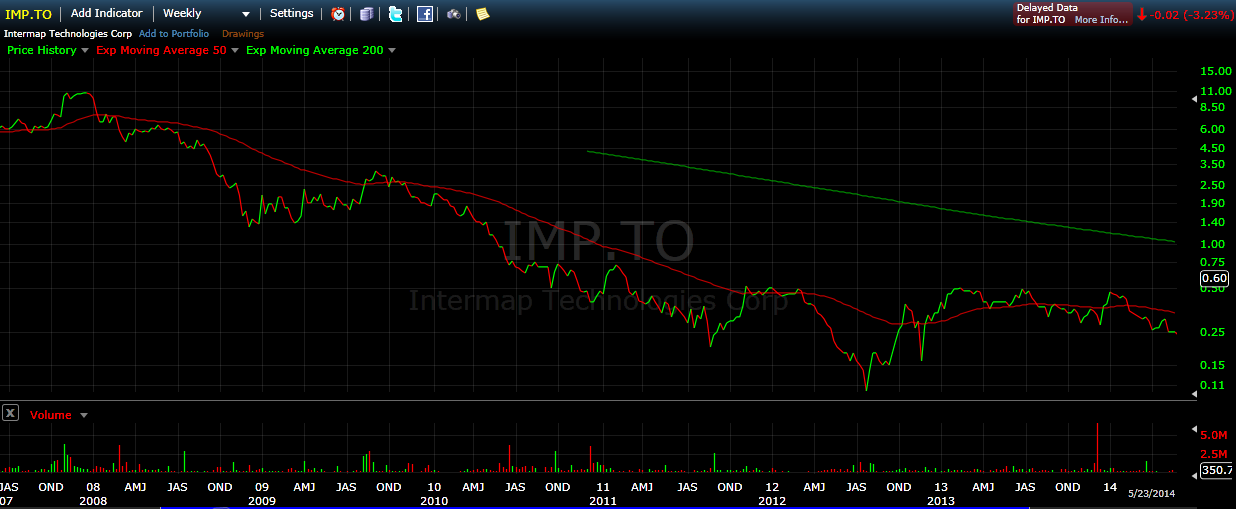Click the 15.00 price axis label
Image resolution: width=1236 pixels, height=509 pixels.
pyautogui.click(x=1216, y=71)
